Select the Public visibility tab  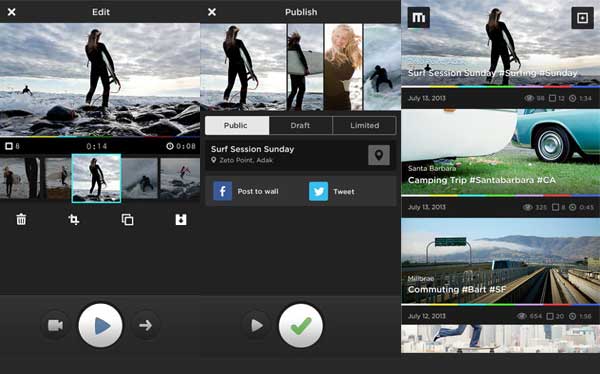[x=237, y=126]
